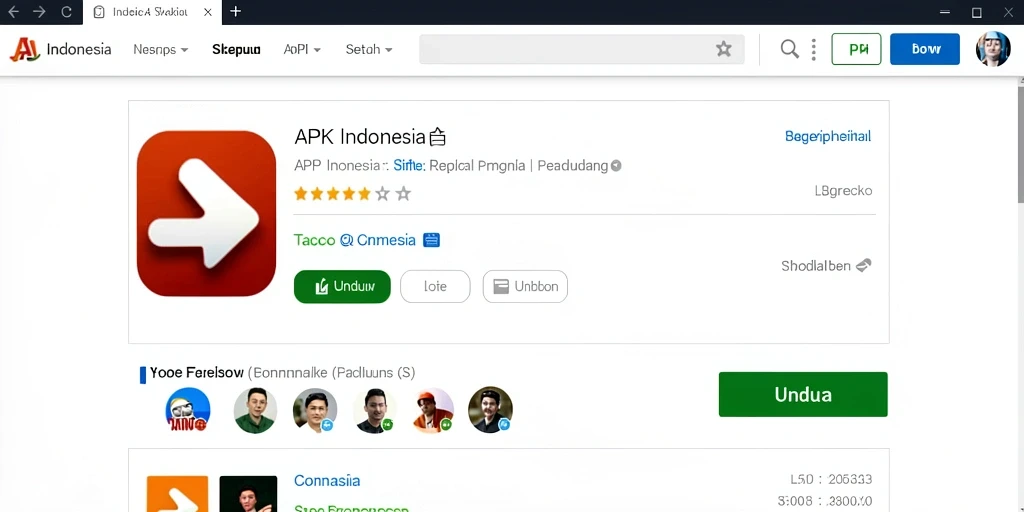Click the Shodlalben share icon
1024x512 pixels.
tap(863, 266)
